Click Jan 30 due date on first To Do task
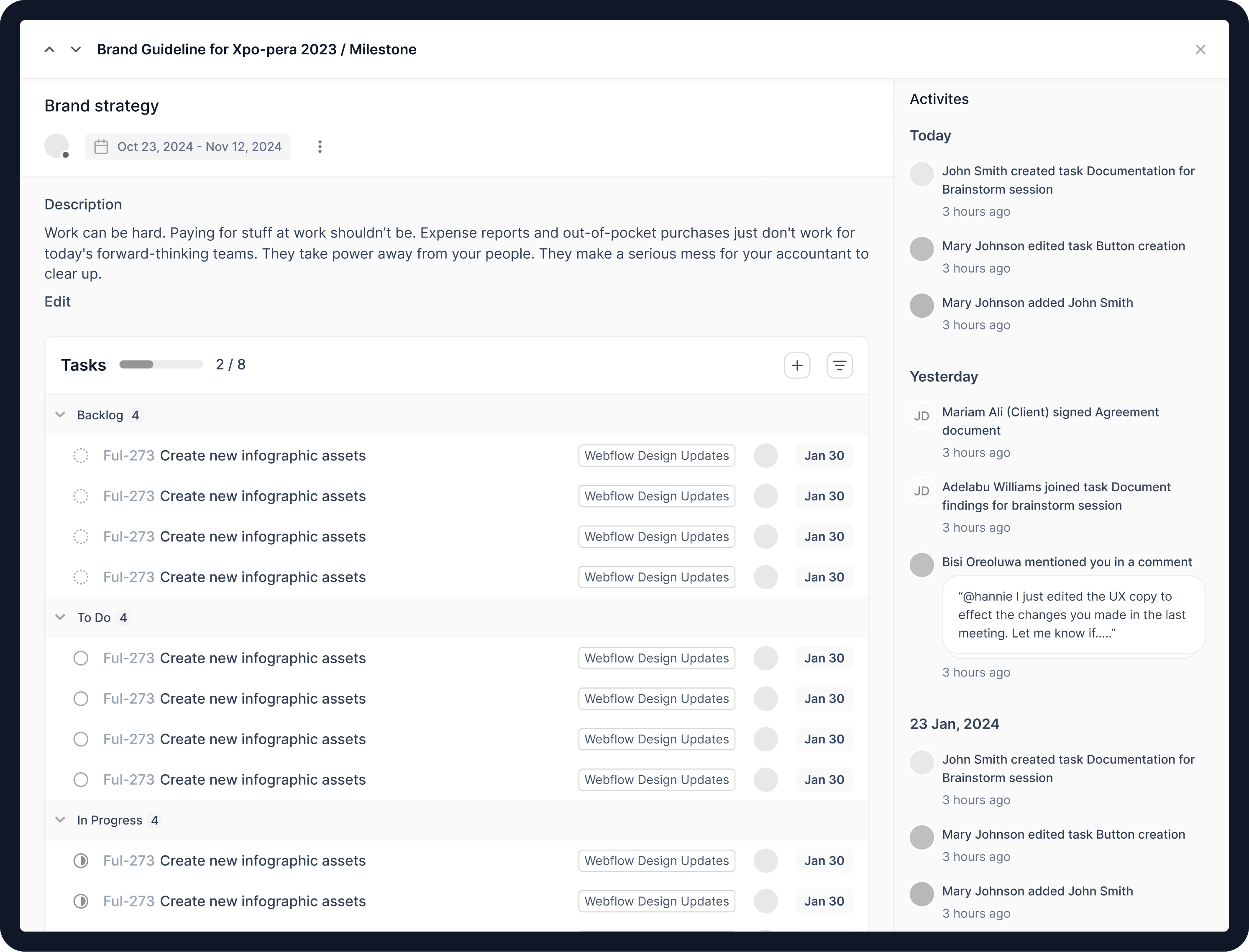Screen dimensions: 1249x952 [x=824, y=658]
